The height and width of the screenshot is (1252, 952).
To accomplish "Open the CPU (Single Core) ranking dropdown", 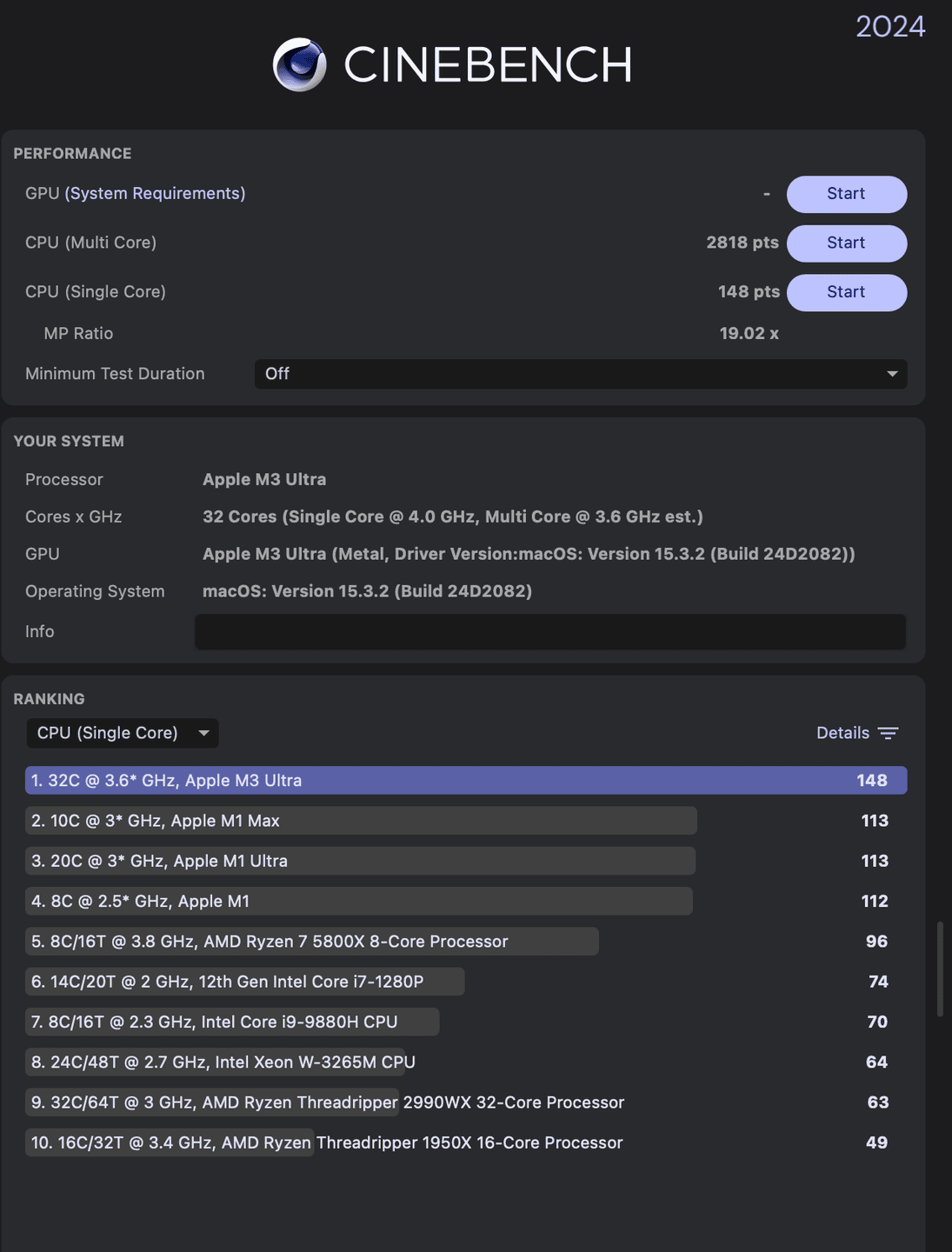I will 123,733.
